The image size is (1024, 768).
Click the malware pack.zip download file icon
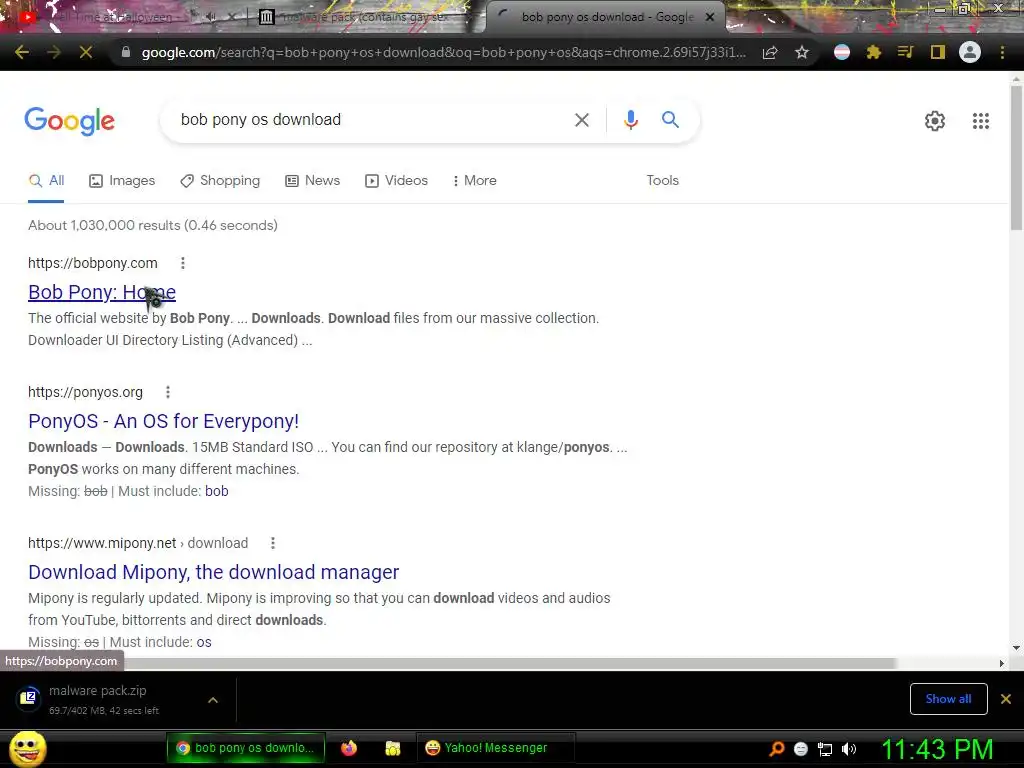pyautogui.click(x=28, y=699)
